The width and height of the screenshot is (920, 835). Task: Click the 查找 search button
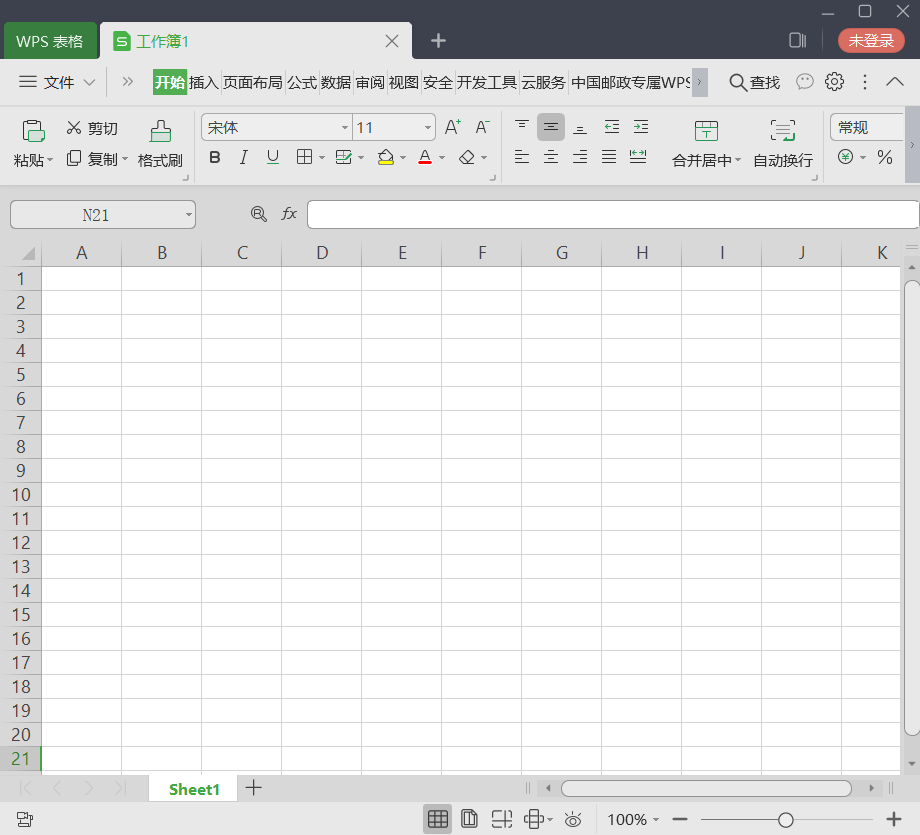click(755, 82)
